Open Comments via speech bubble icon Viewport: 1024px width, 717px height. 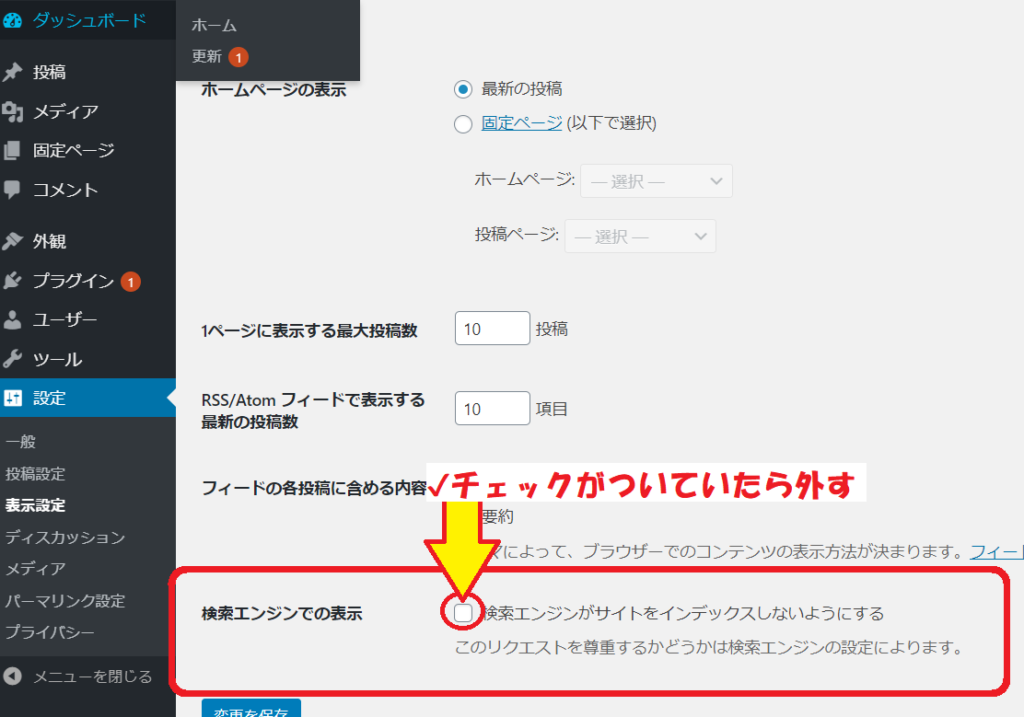click(12, 189)
